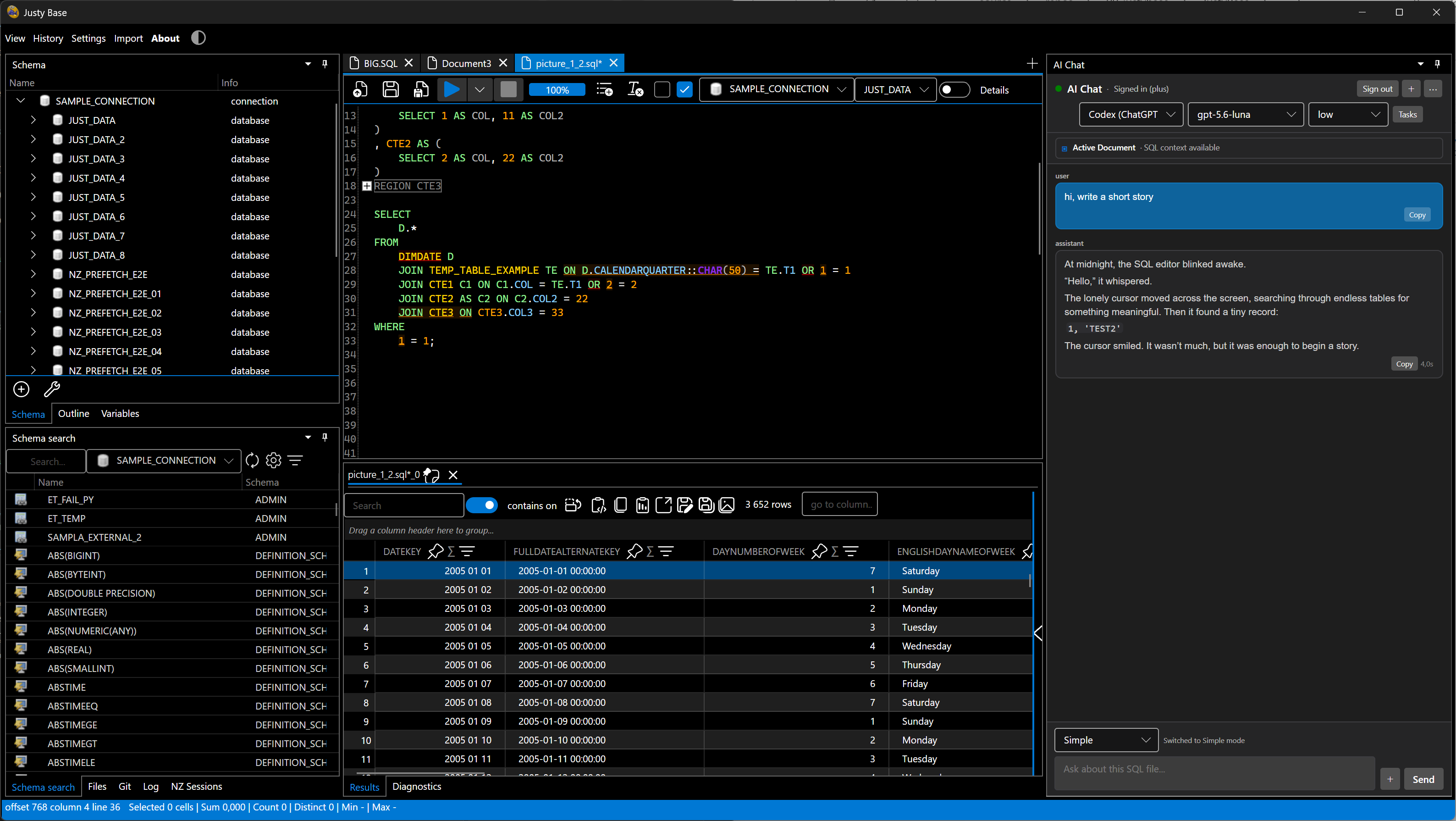Click the wrench icon under Schema tree
The height and width of the screenshot is (821, 1456).
pos(52,389)
